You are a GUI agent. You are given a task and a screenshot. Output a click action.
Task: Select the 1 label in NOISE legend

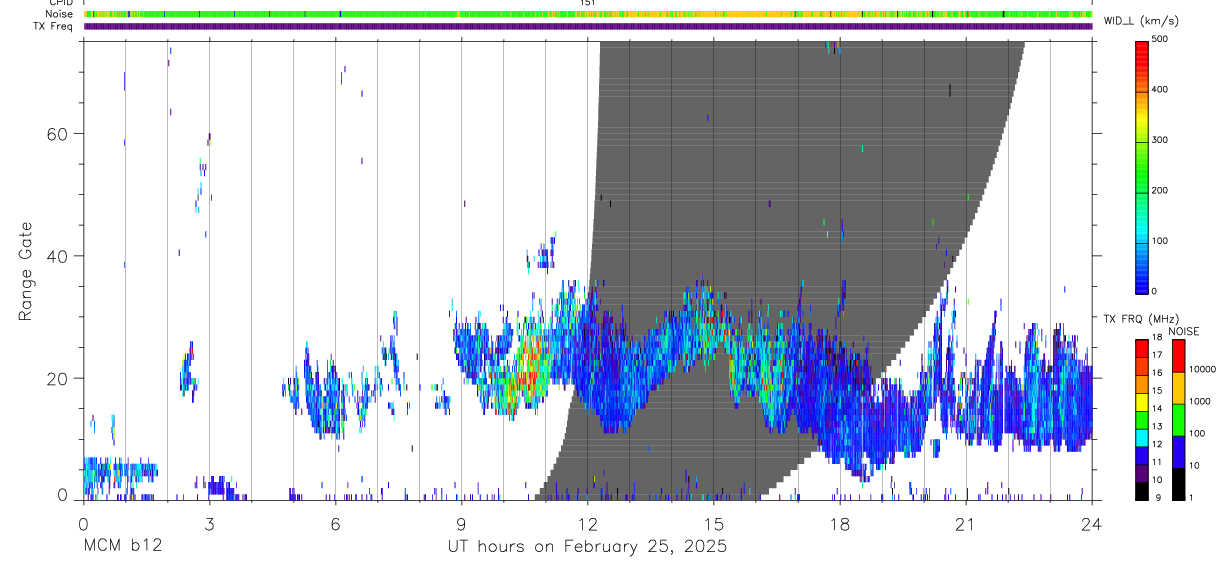coord(1190,497)
